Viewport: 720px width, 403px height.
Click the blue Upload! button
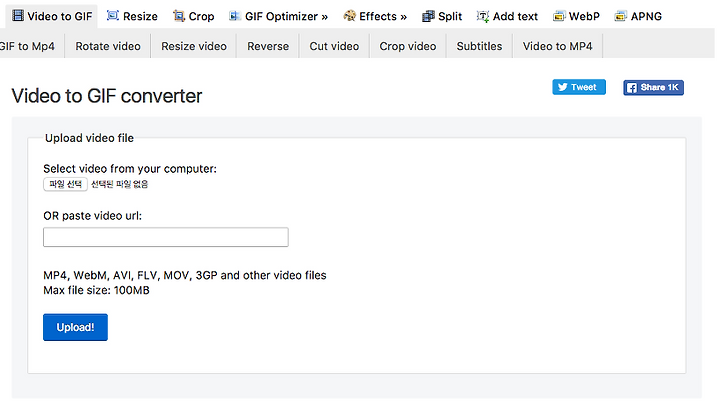click(x=75, y=327)
